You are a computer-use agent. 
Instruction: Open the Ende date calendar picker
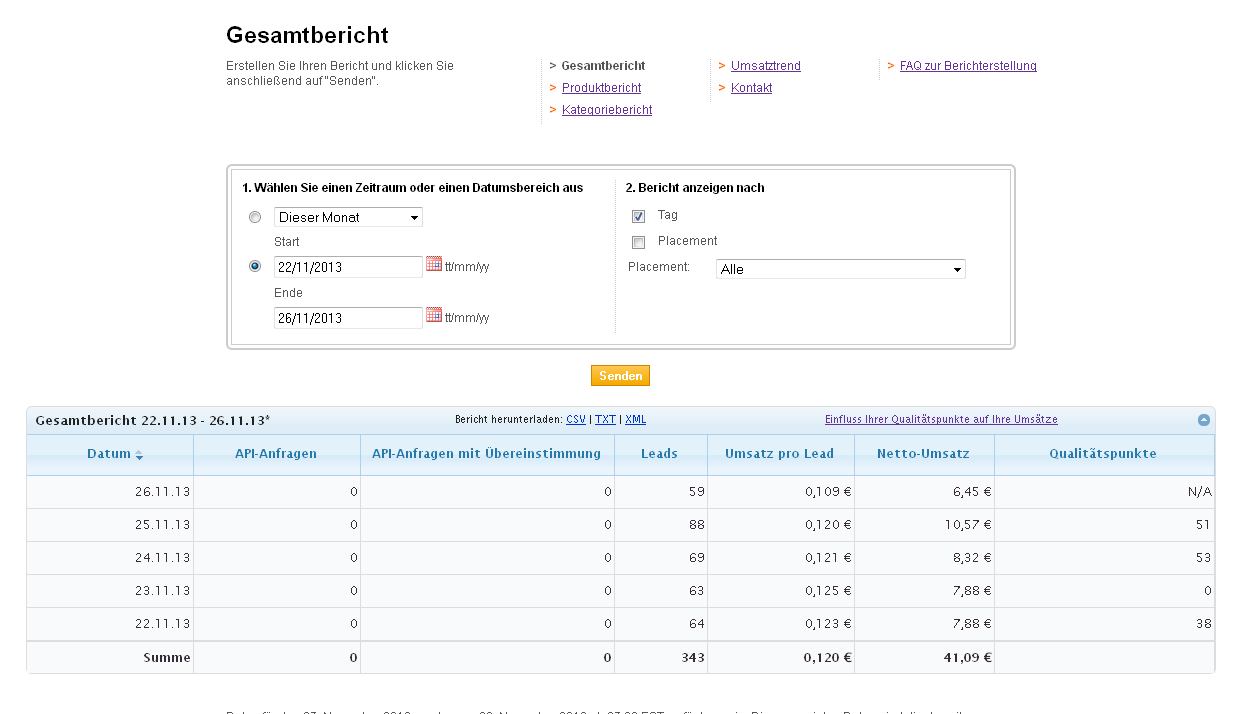pyautogui.click(x=434, y=315)
